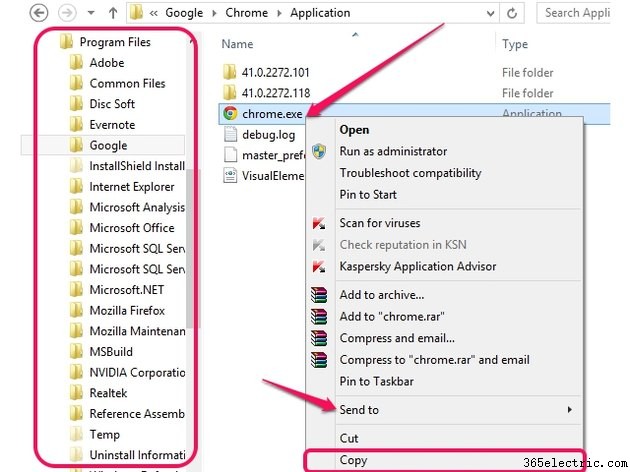Open the Adobe folder in the tree
630x472 pixels.
[x=106, y=63]
